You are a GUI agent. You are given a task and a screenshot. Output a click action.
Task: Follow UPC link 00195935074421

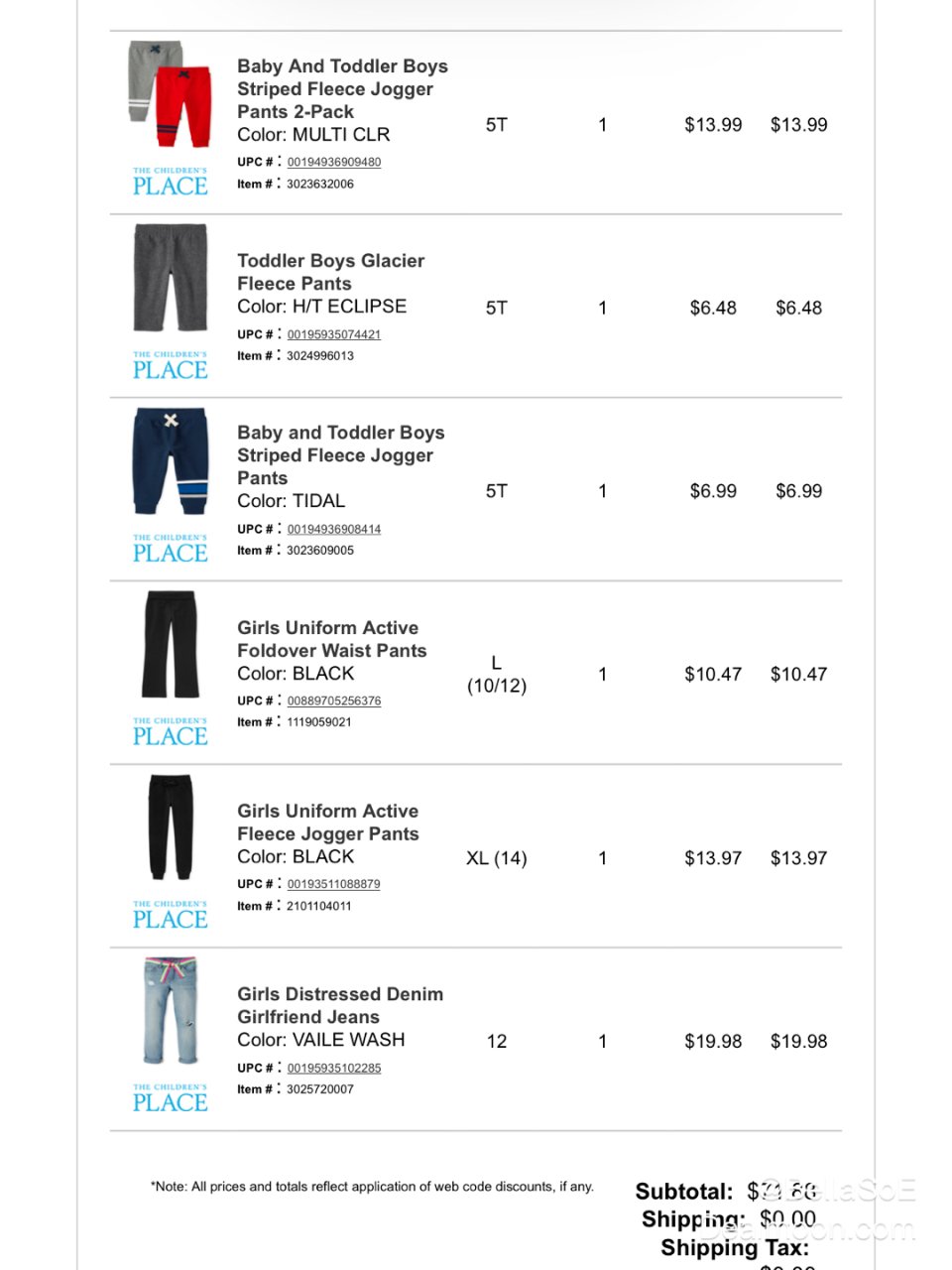pos(333,335)
